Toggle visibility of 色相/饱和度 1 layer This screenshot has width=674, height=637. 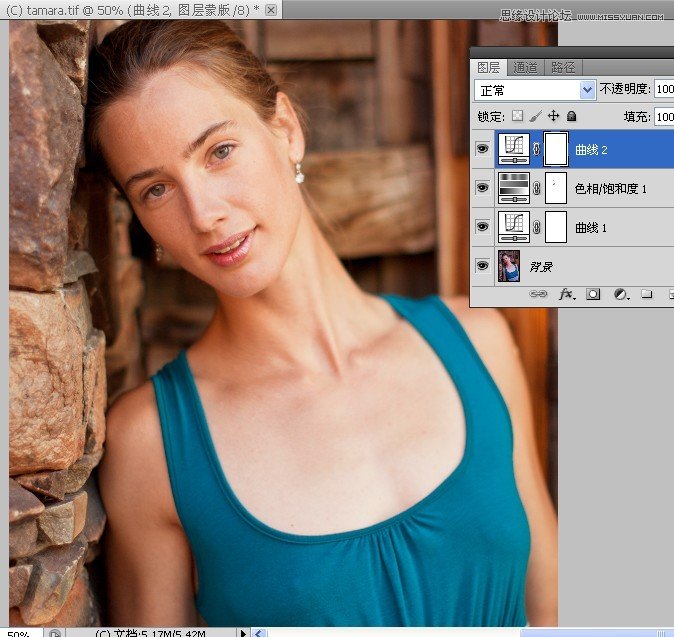point(483,188)
